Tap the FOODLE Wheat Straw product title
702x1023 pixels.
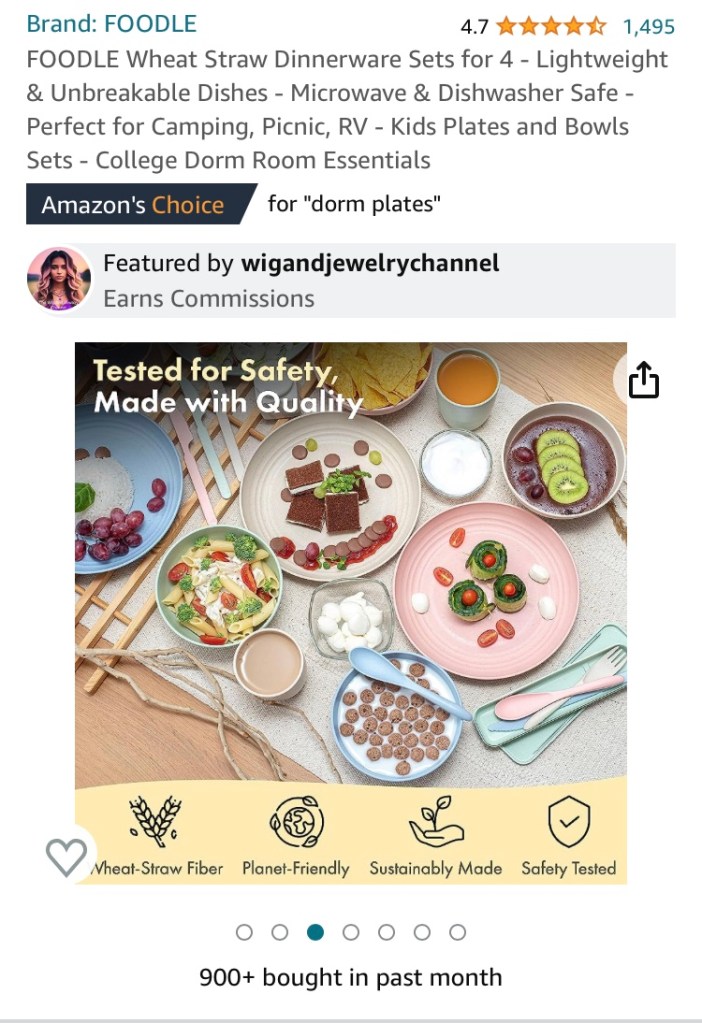(347, 110)
